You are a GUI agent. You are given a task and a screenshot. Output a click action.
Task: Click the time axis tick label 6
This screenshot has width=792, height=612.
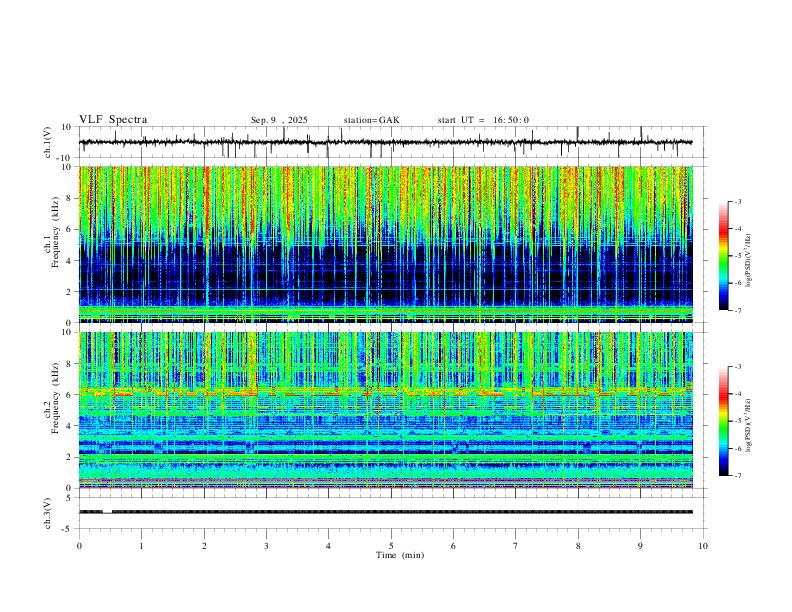pos(453,546)
